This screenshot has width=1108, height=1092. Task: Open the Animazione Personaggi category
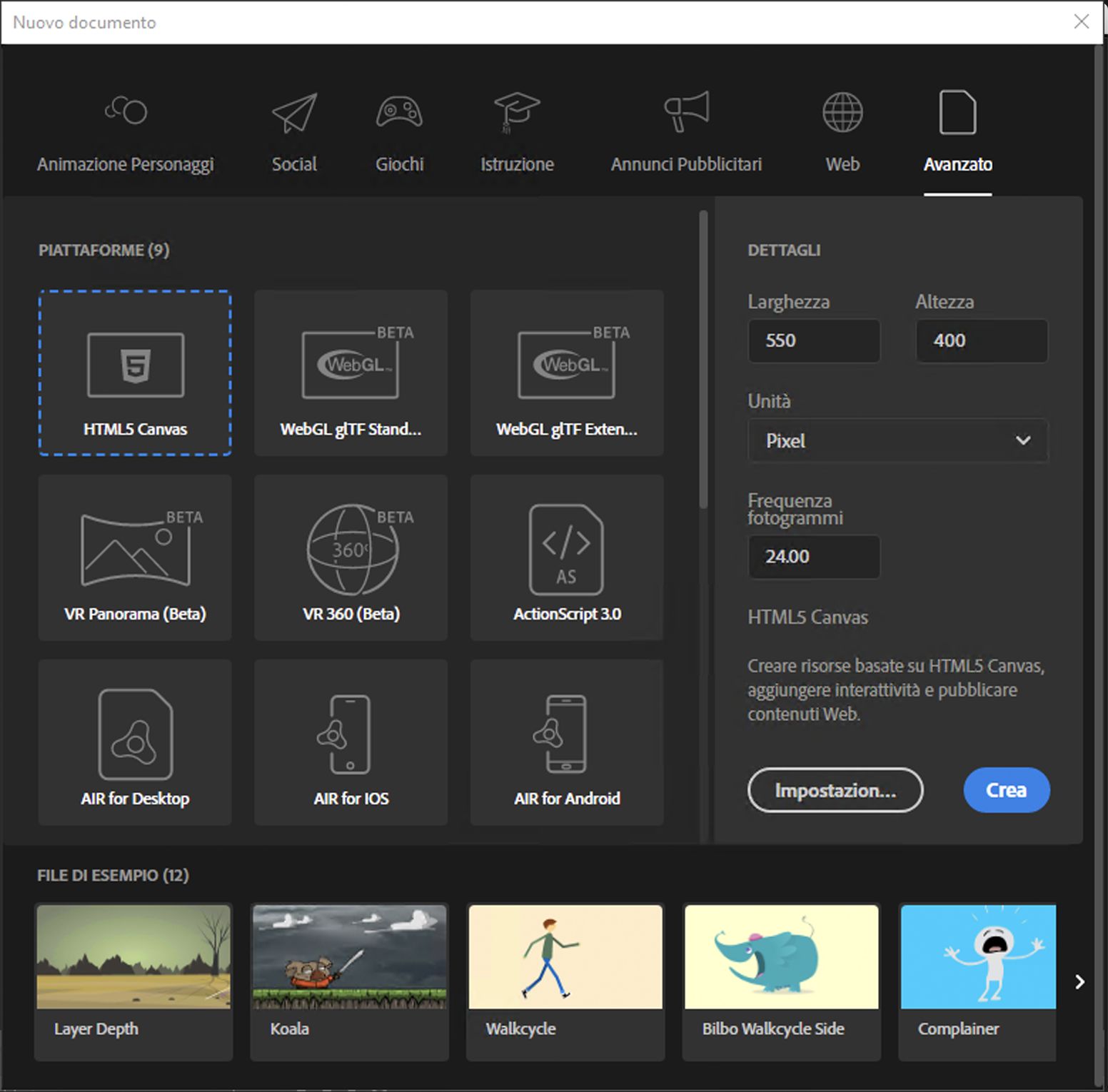coord(126,133)
